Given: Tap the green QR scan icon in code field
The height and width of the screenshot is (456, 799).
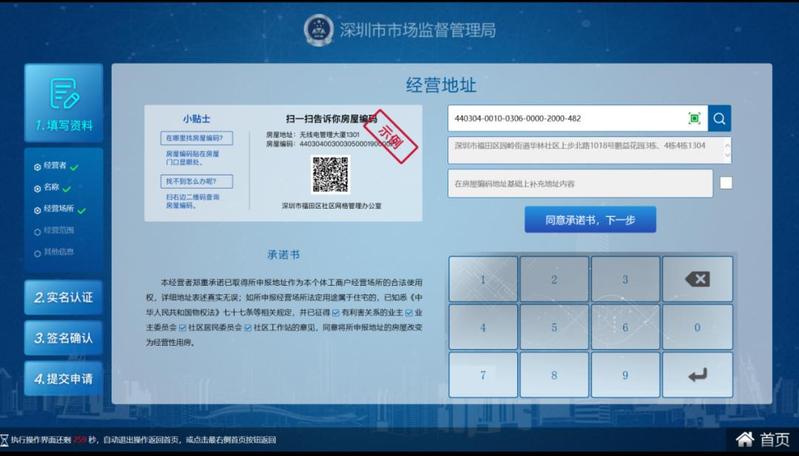Looking at the screenshot, I should [x=695, y=119].
